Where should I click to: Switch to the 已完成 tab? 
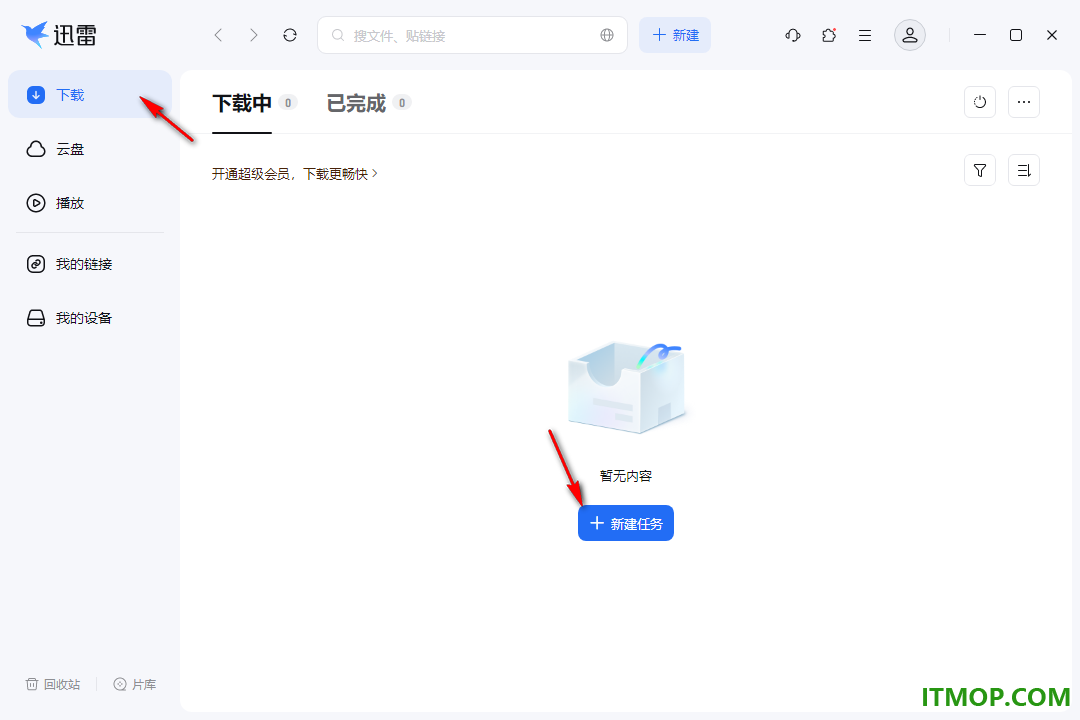pyautogui.click(x=356, y=103)
